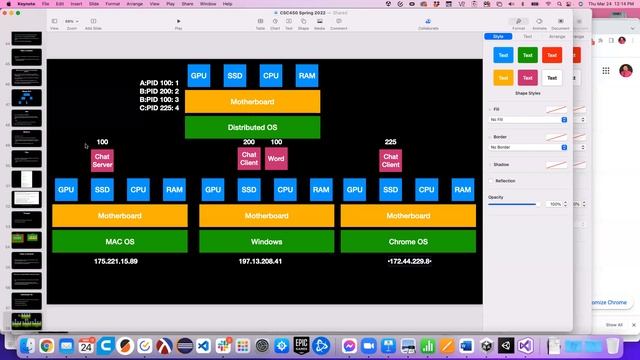Expand the Fill section disclosure

(x=490, y=109)
